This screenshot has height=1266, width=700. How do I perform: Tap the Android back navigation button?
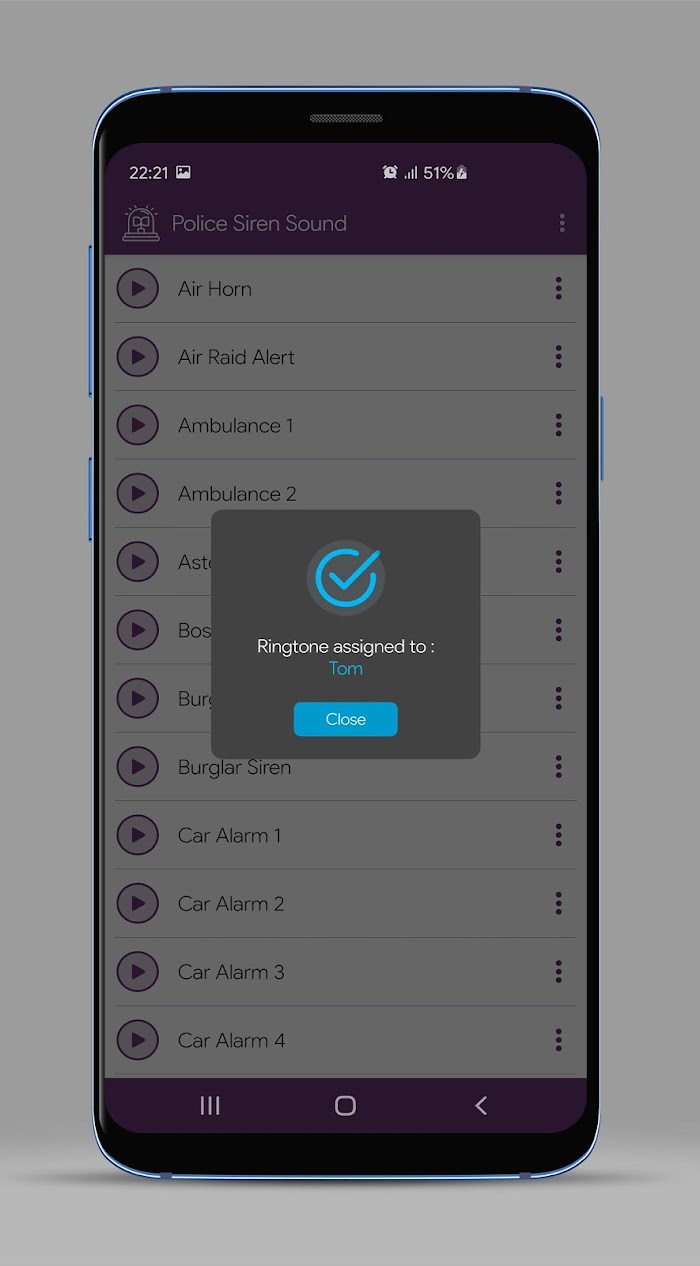[481, 1105]
